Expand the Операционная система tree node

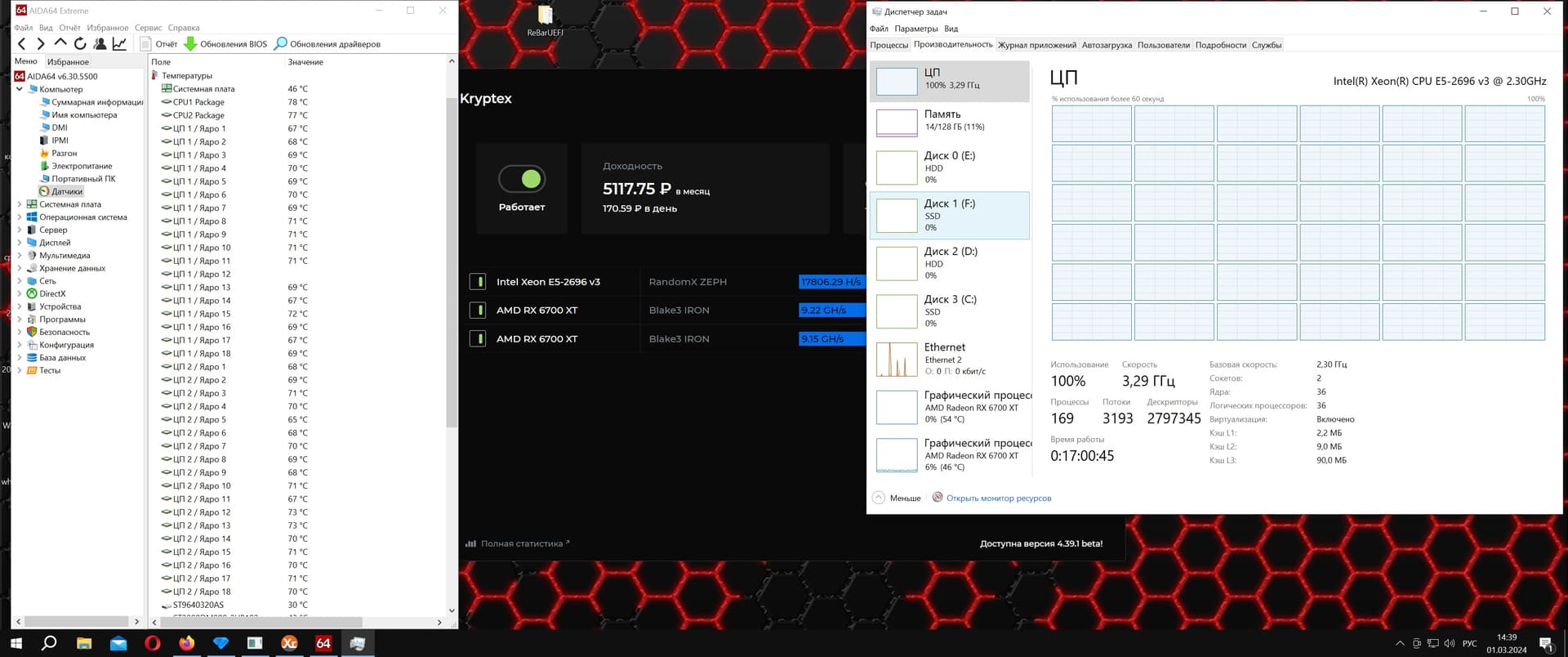click(20, 217)
